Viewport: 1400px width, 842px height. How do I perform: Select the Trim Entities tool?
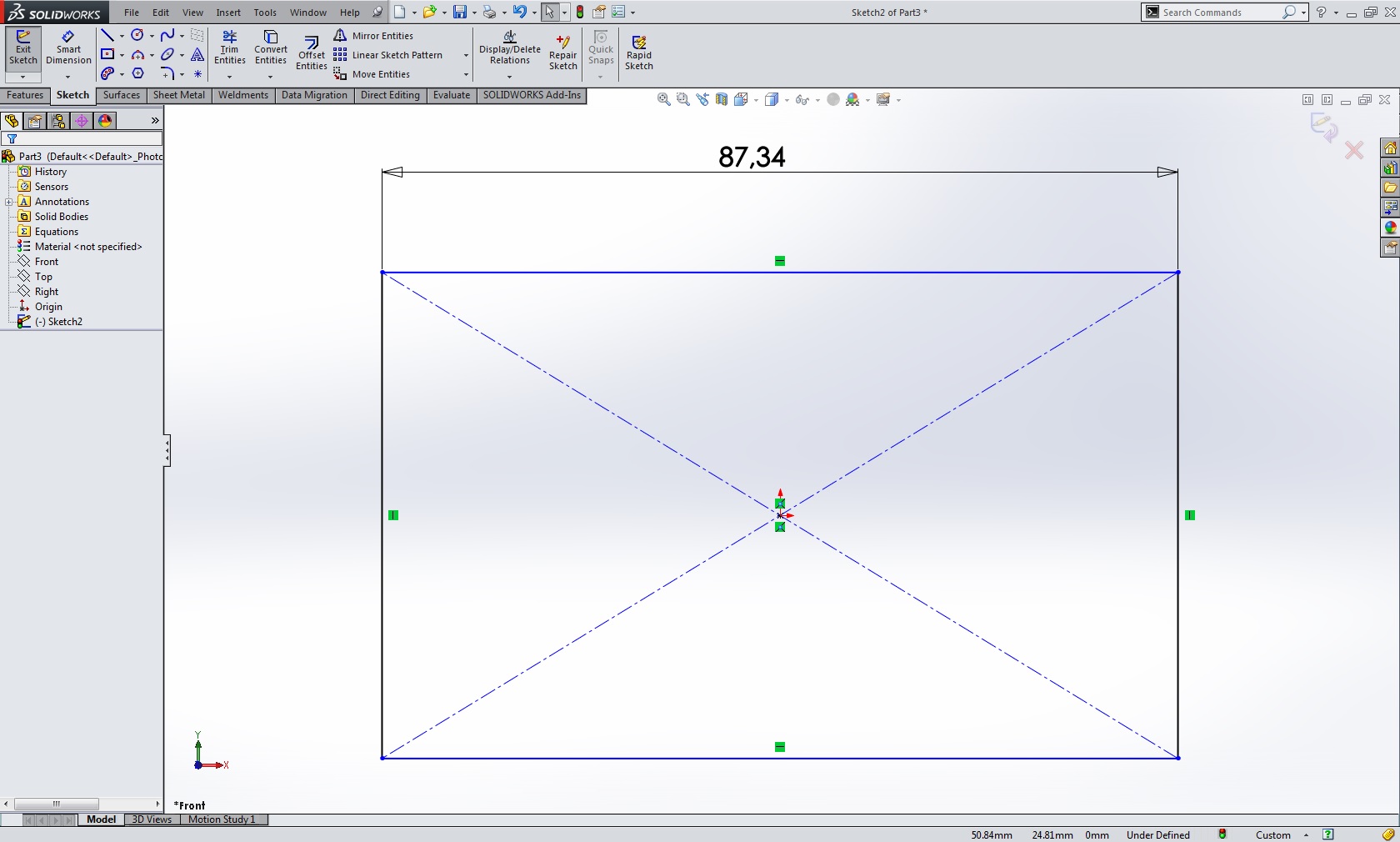click(229, 48)
